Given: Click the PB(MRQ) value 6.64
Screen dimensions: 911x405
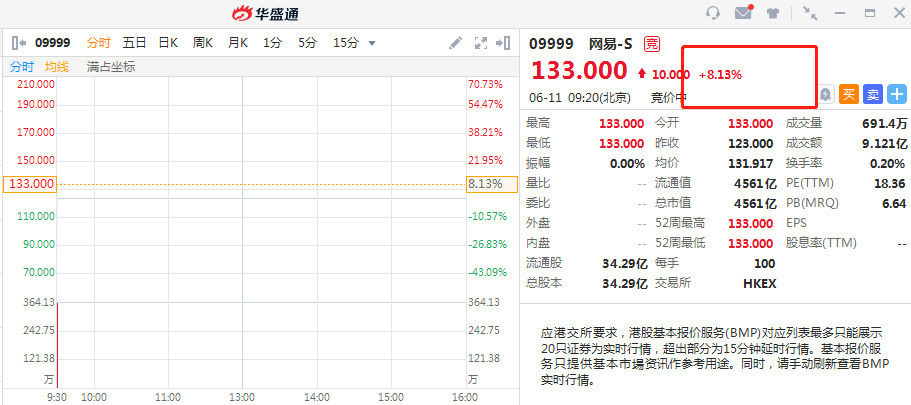Looking at the screenshot, I should 894,203.
